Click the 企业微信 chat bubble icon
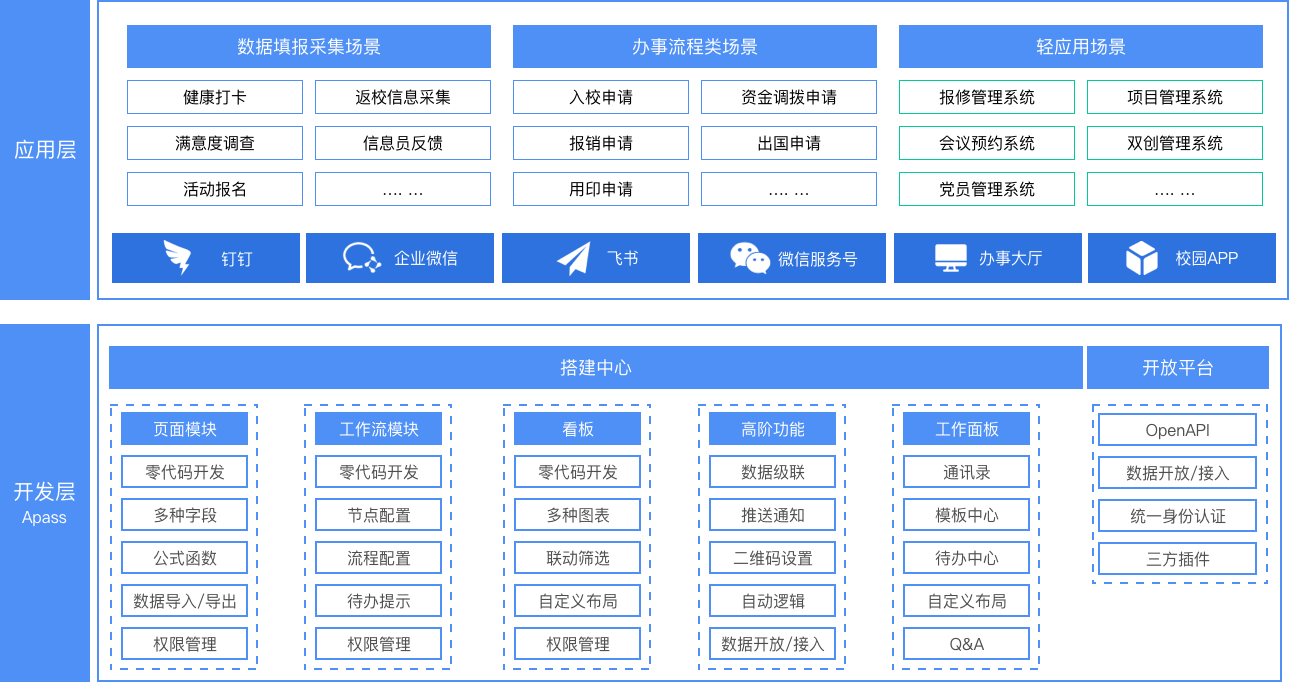This screenshot has height=682, width=1289. click(361, 258)
